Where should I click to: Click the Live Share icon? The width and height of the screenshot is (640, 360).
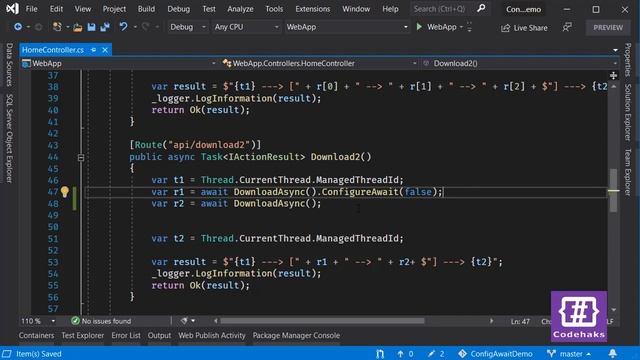pyautogui.click(x=506, y=28)
